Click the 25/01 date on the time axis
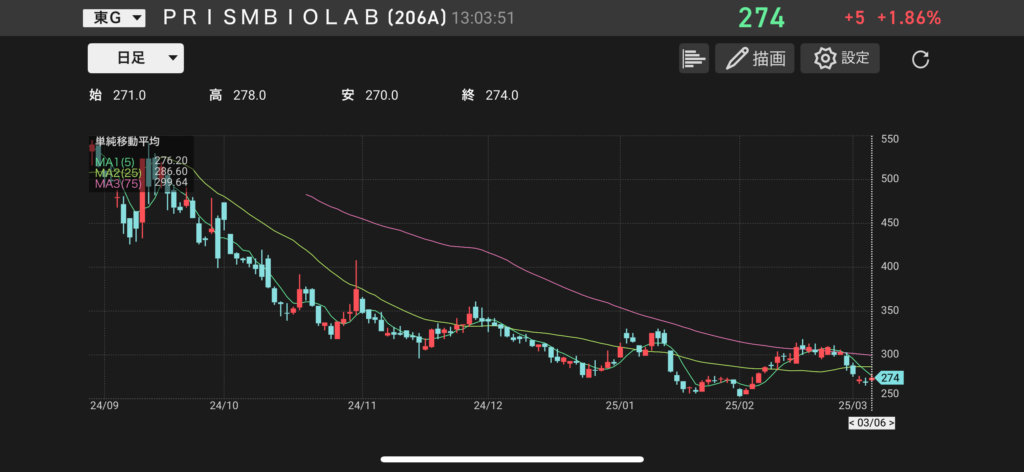1024x472 pixels. coord(621,406)
